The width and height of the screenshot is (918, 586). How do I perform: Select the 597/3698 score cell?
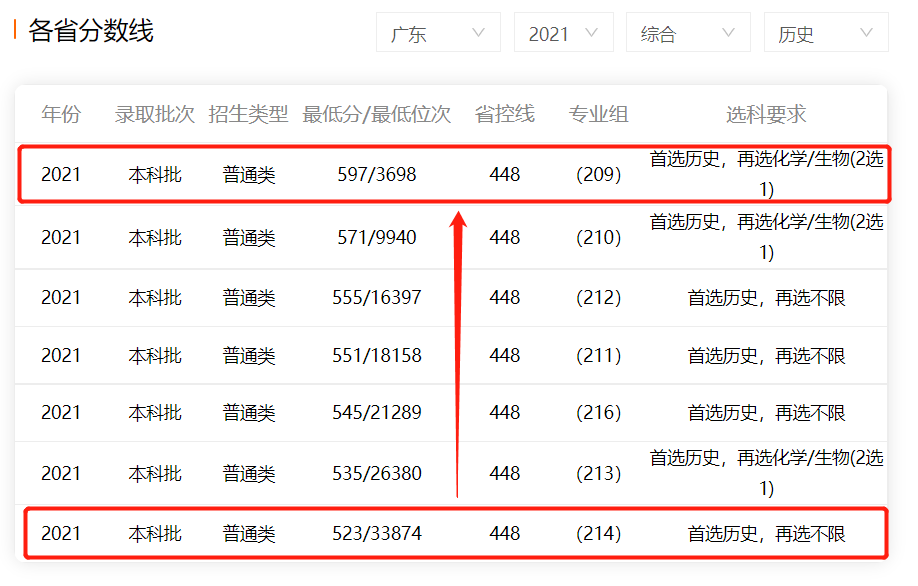[x=377, y=175]
